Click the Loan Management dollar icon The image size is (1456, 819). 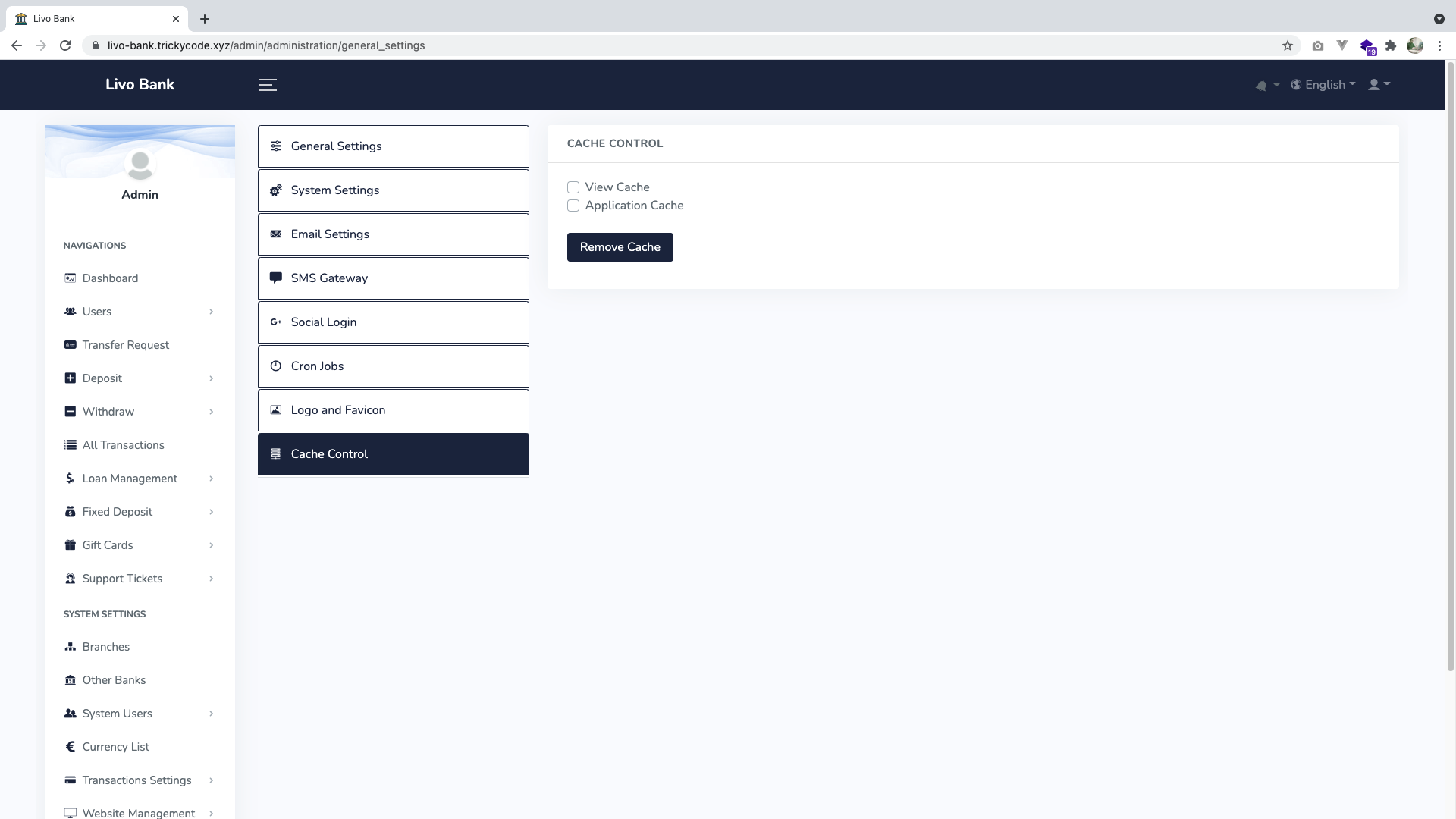(x=71, y=479)
